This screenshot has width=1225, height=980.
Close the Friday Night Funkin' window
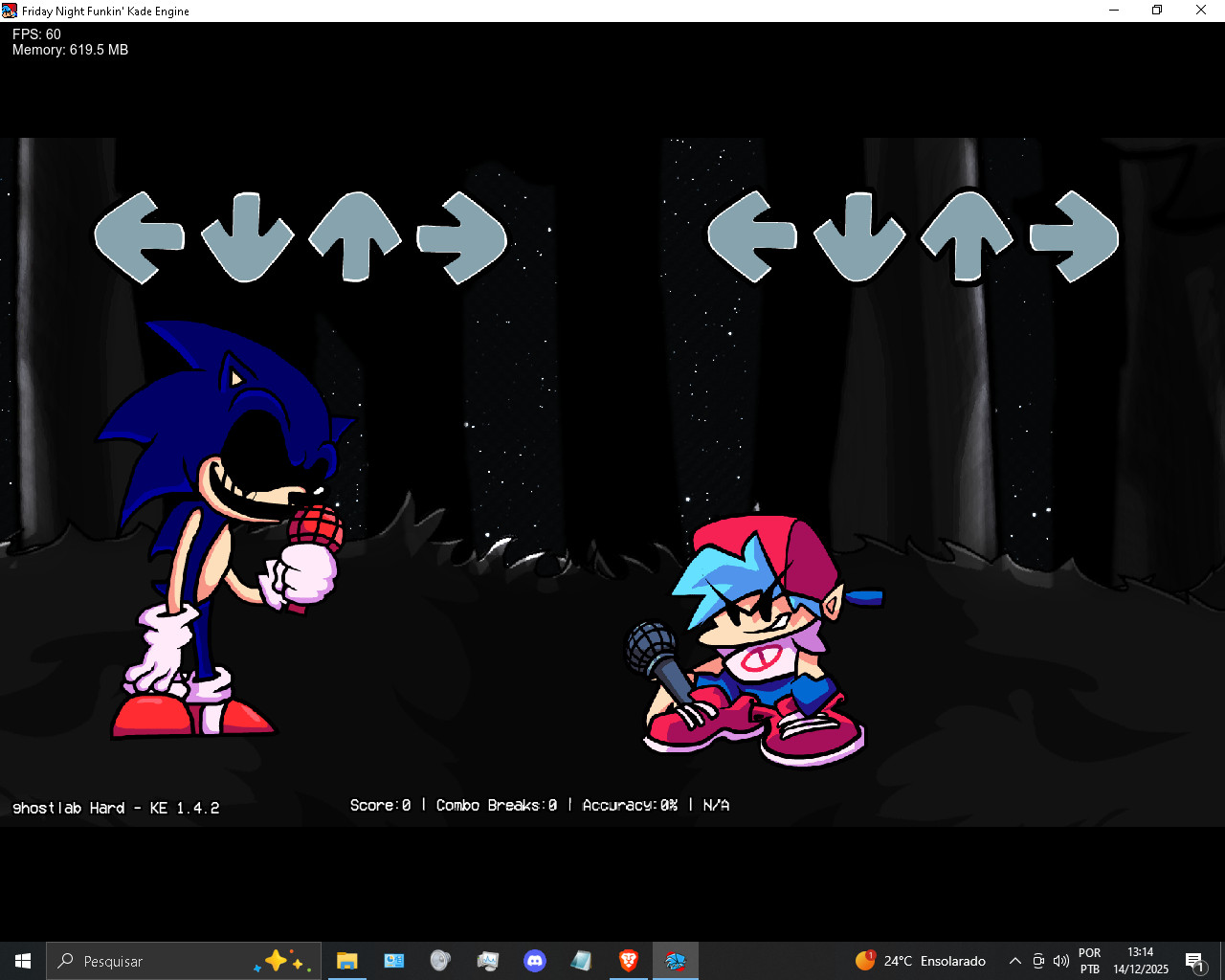1201,11
